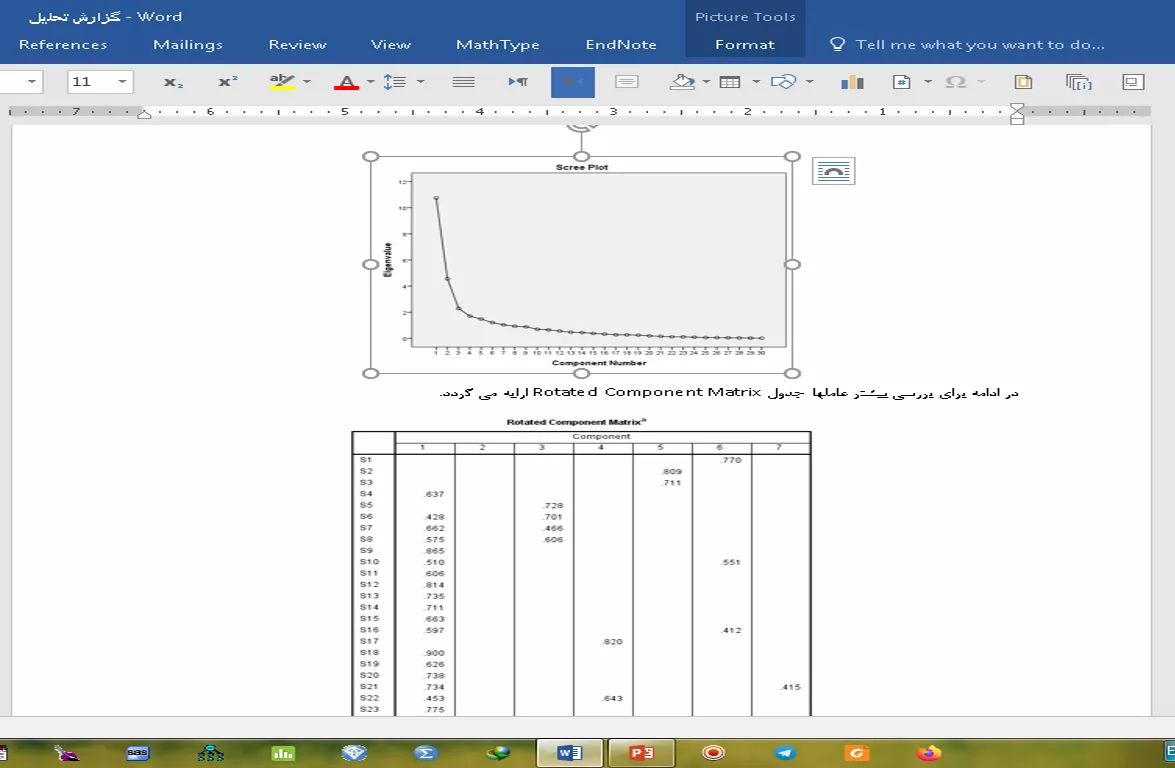
Task: Open line spacing options
Action: click(x=397, y=82)
